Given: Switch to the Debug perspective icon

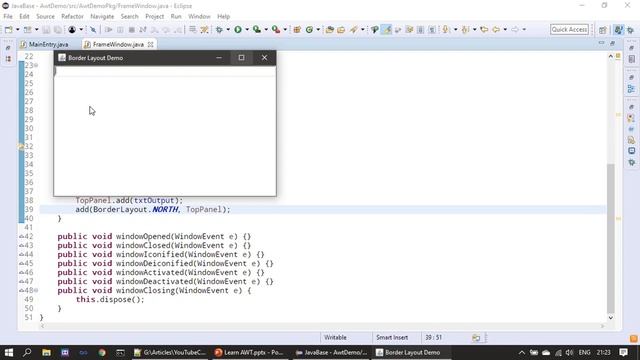Looking at the screenshot, I should click(631, 30).
